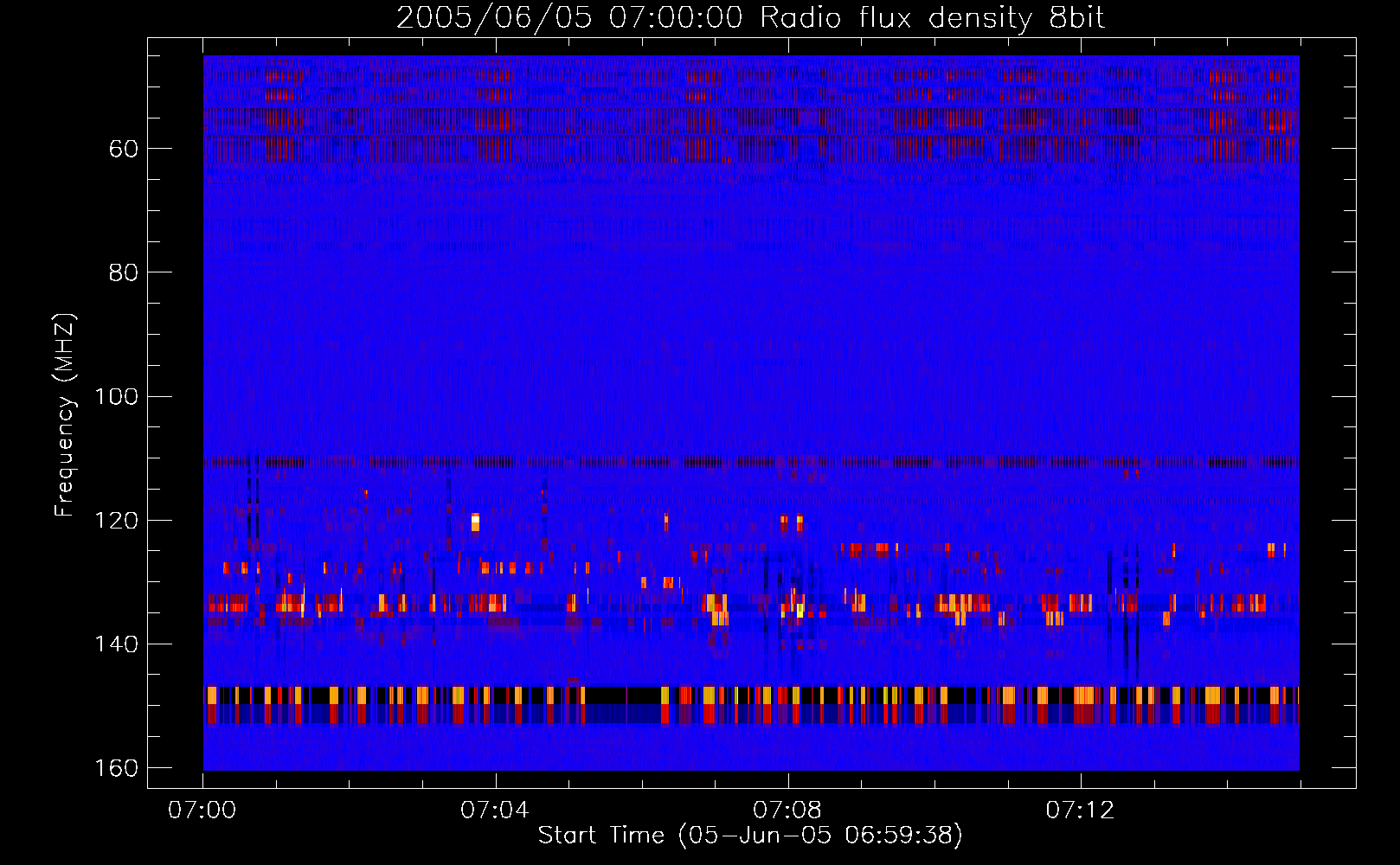Click the 160 frequency tick label
The width and height of the screenshot is (1400, 865).
[117, 768]
